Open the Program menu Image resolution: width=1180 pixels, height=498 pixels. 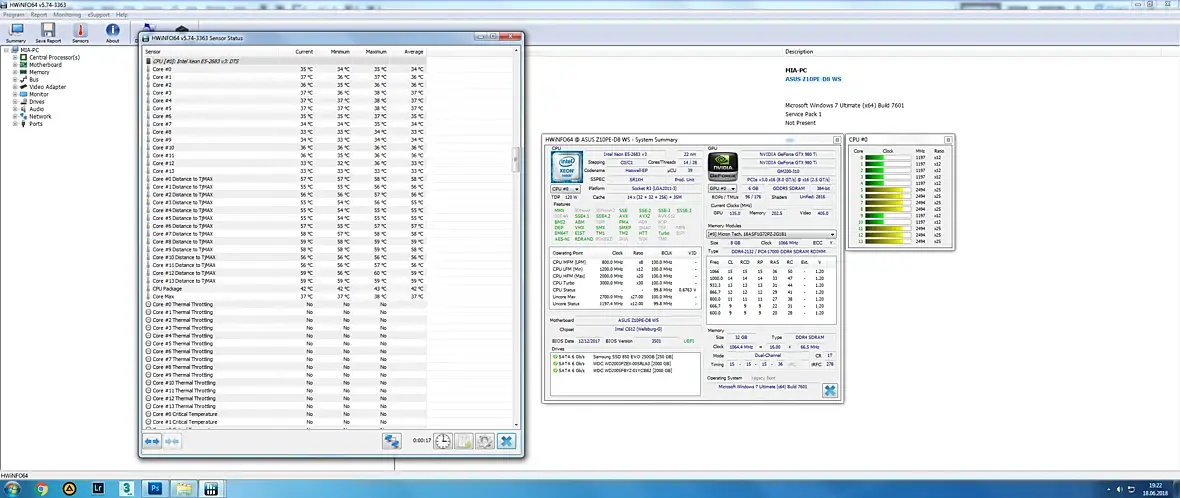pos(14,14)
